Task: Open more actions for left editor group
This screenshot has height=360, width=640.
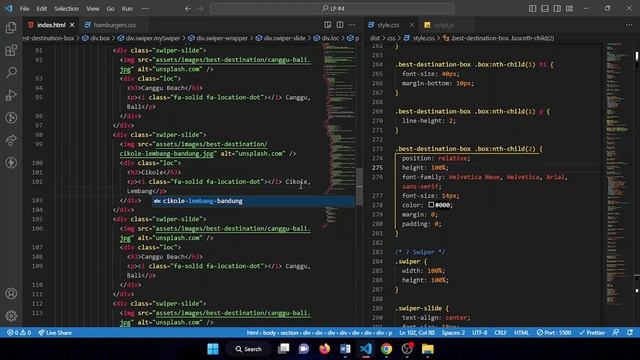Action: click(352, 25)
